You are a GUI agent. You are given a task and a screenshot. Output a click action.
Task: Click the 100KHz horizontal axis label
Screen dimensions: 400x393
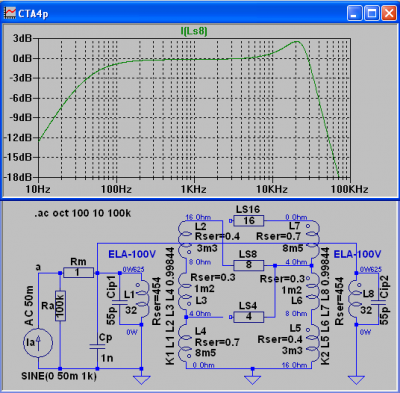(349, 190)
